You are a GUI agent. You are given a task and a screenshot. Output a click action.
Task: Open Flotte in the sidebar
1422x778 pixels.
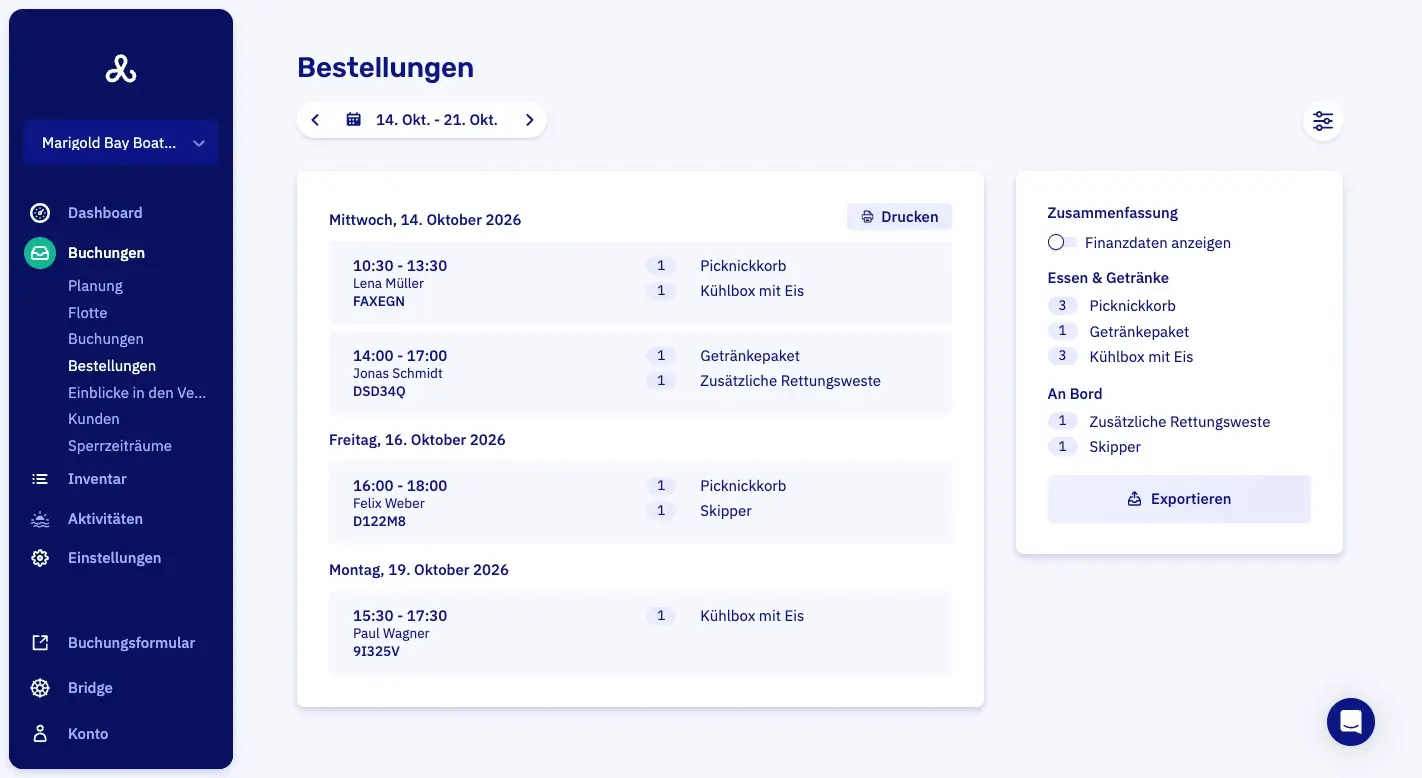click(87, 313)
